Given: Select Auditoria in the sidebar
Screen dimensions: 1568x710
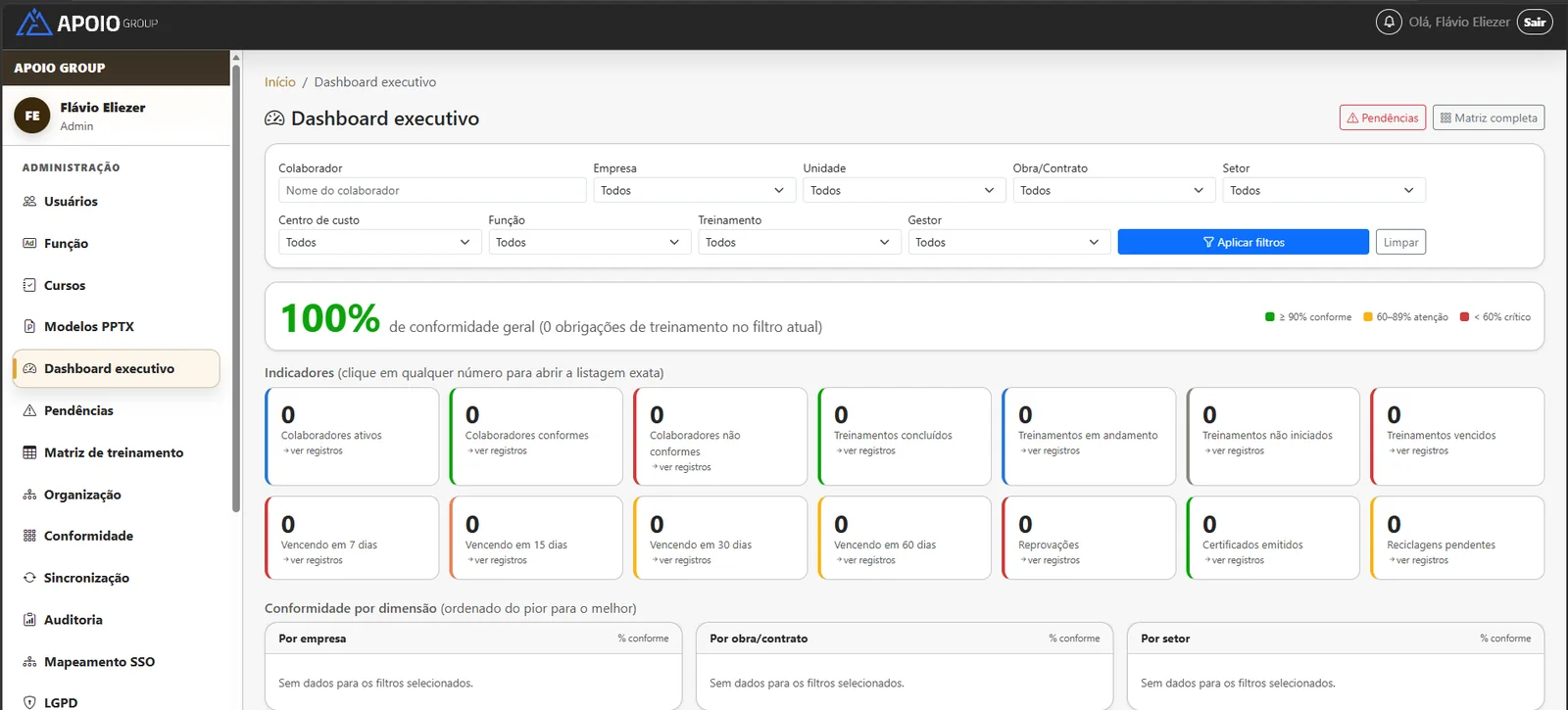Looking at the screenshot, I should pos(116,621).
